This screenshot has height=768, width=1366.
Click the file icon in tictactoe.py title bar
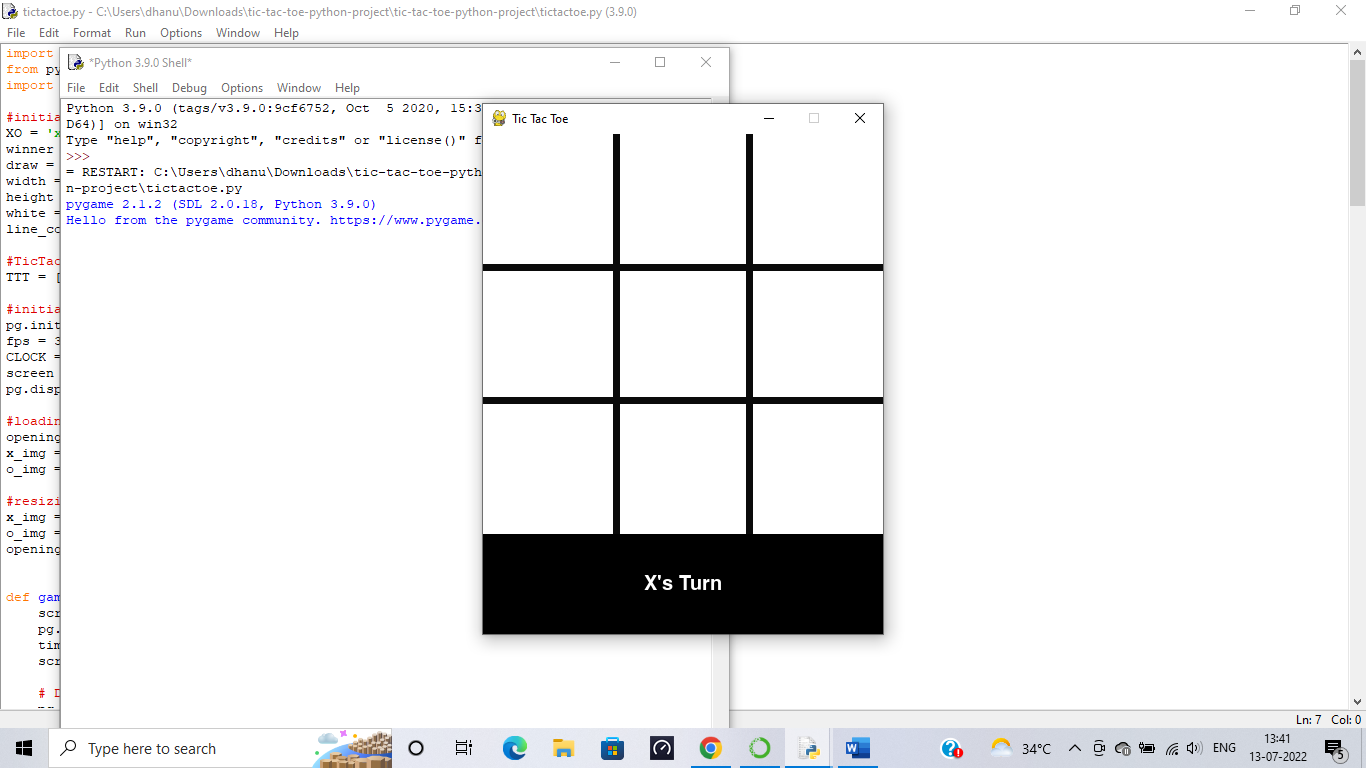tap(10, 11)
